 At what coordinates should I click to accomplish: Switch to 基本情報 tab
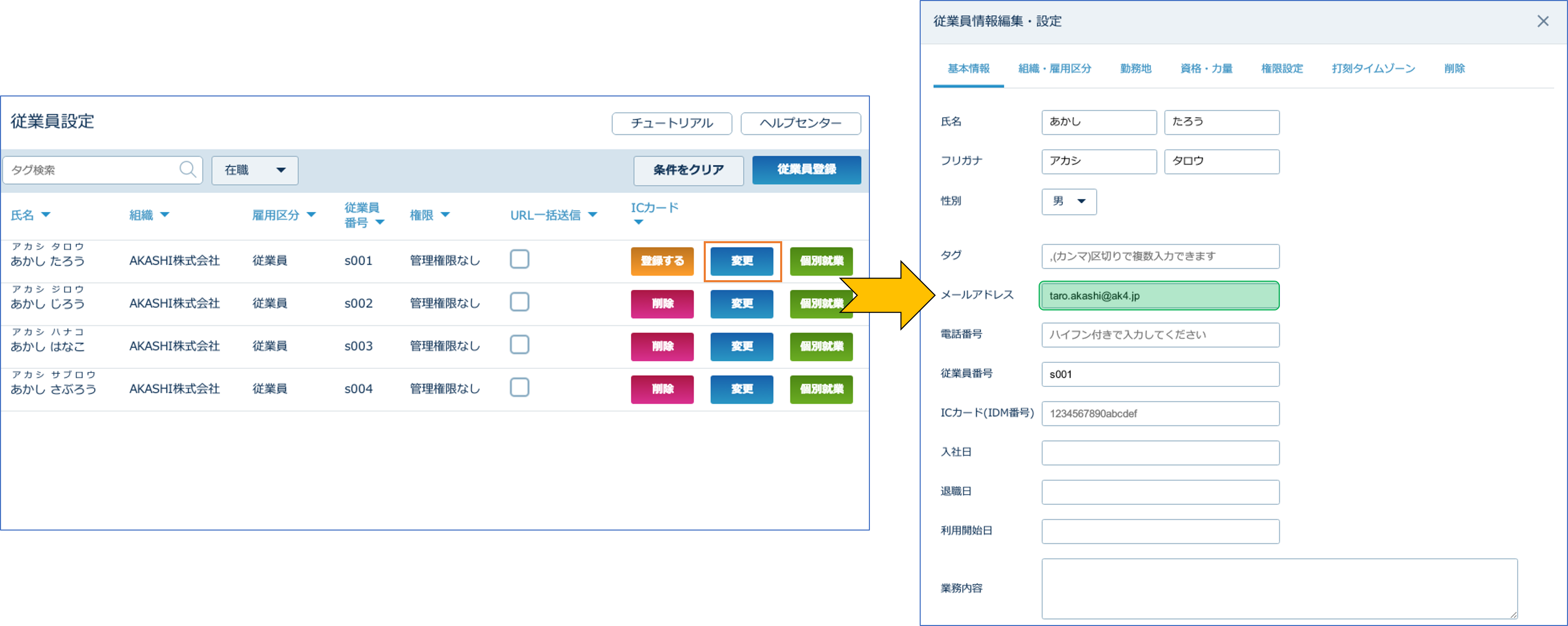[x=968, y=69]
